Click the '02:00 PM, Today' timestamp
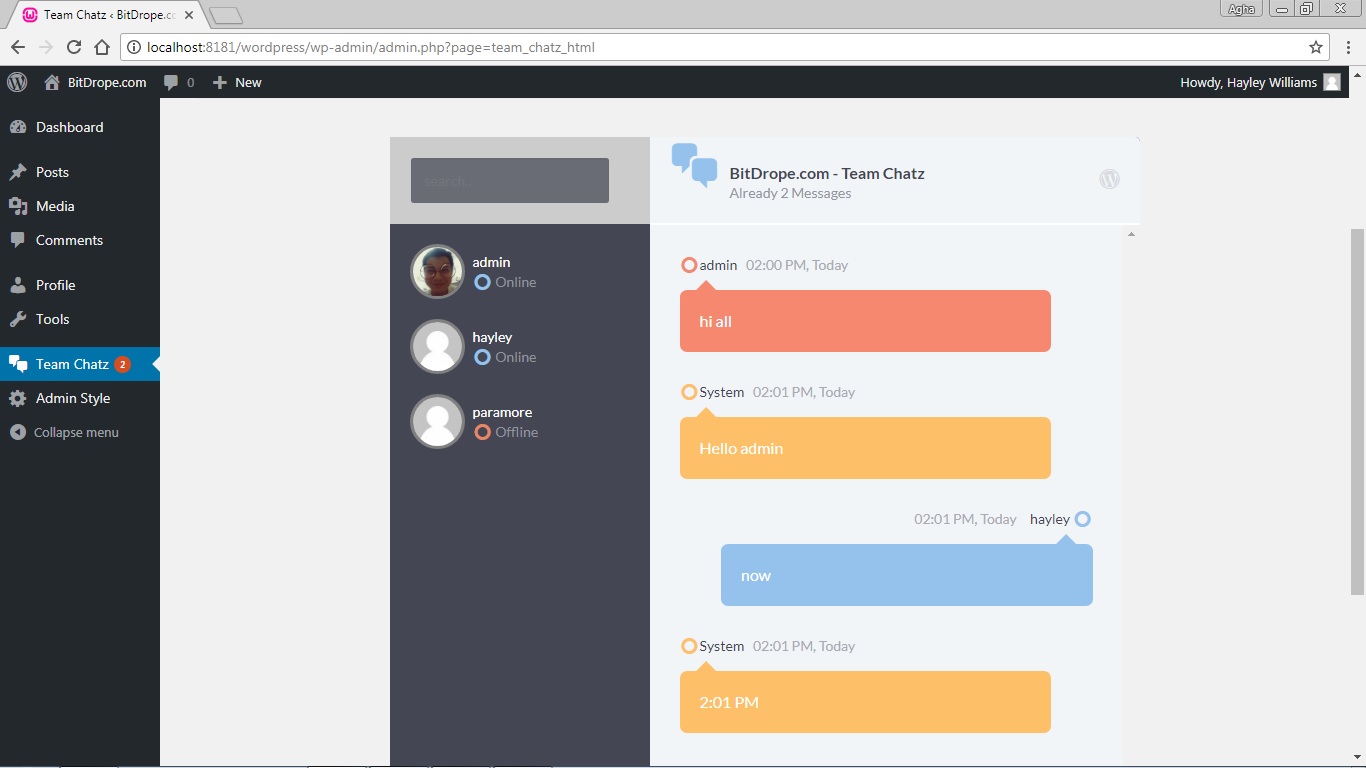Screen dimensions: 1366x768 click(797, 265)
